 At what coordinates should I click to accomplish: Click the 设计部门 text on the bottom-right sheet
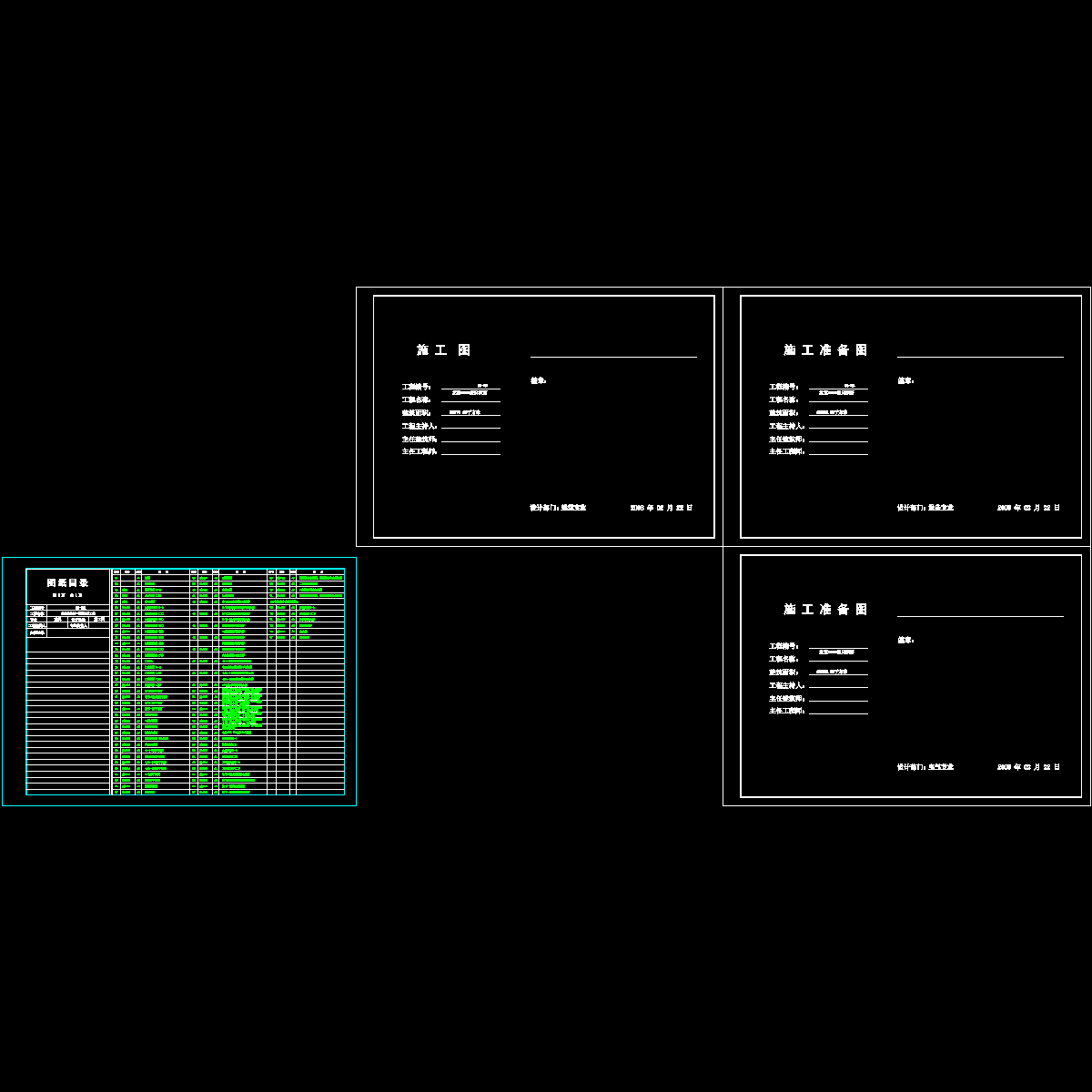pyautogui.click(x=925, y=767)
